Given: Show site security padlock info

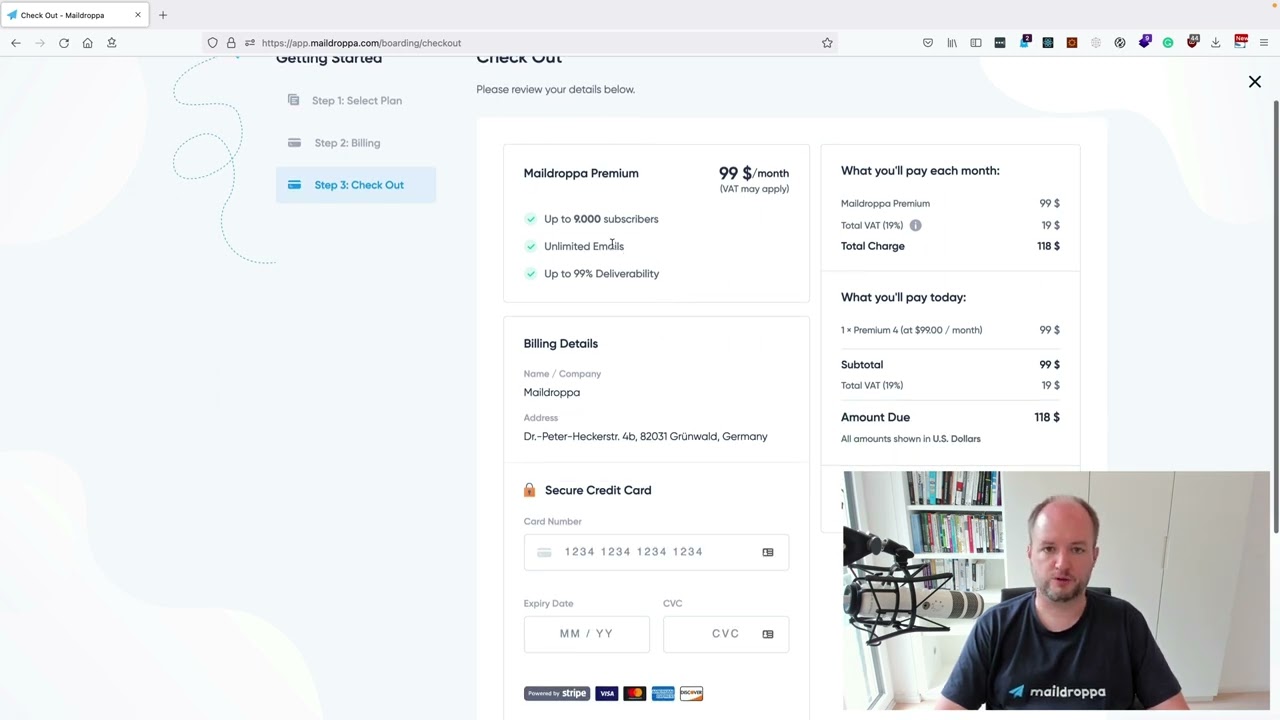Looking at the screenshot, I should tap(231, 43).
